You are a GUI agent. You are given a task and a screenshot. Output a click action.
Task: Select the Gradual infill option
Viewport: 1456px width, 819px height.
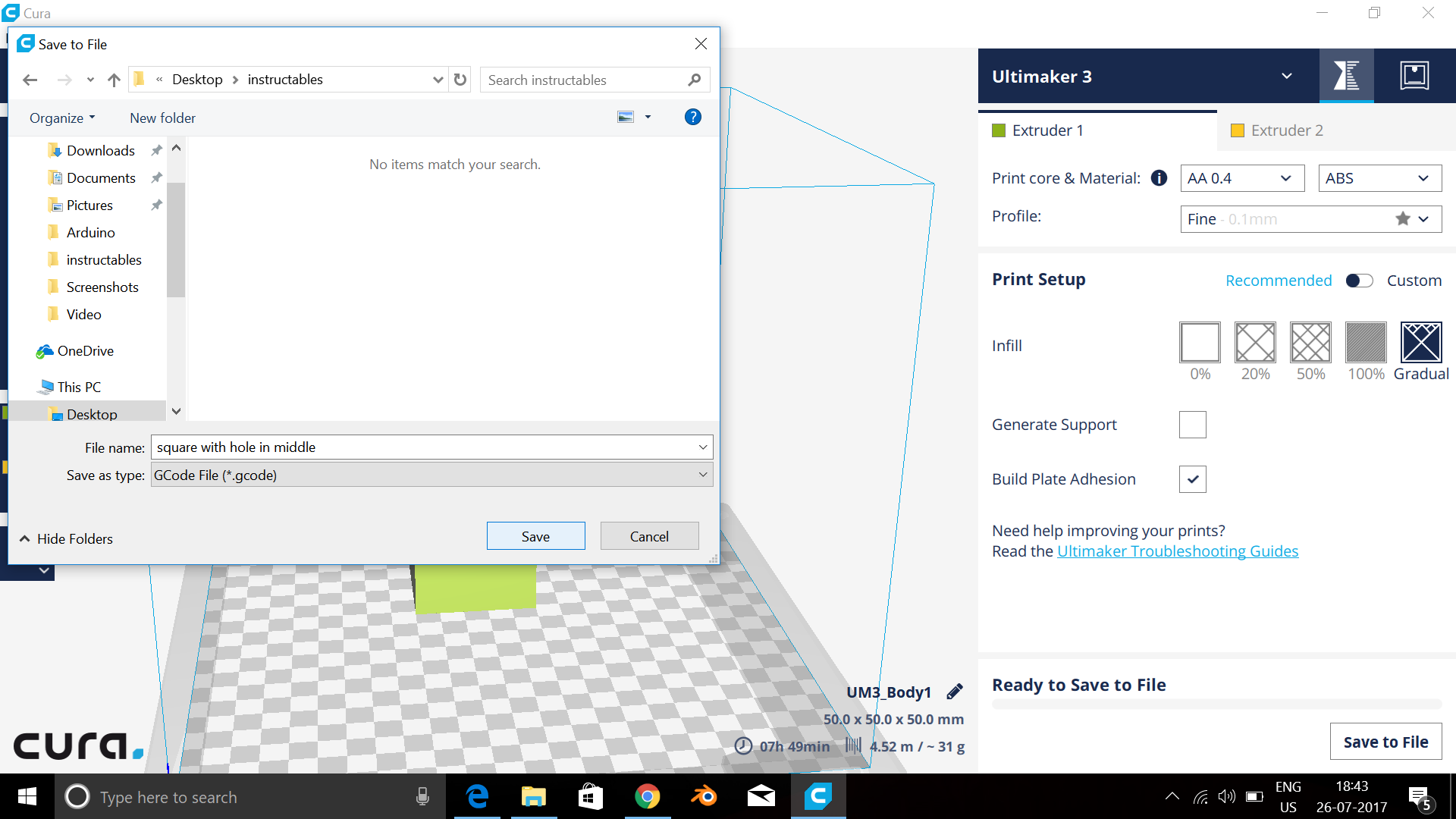pyautogui.click(x=1421, y=343)
